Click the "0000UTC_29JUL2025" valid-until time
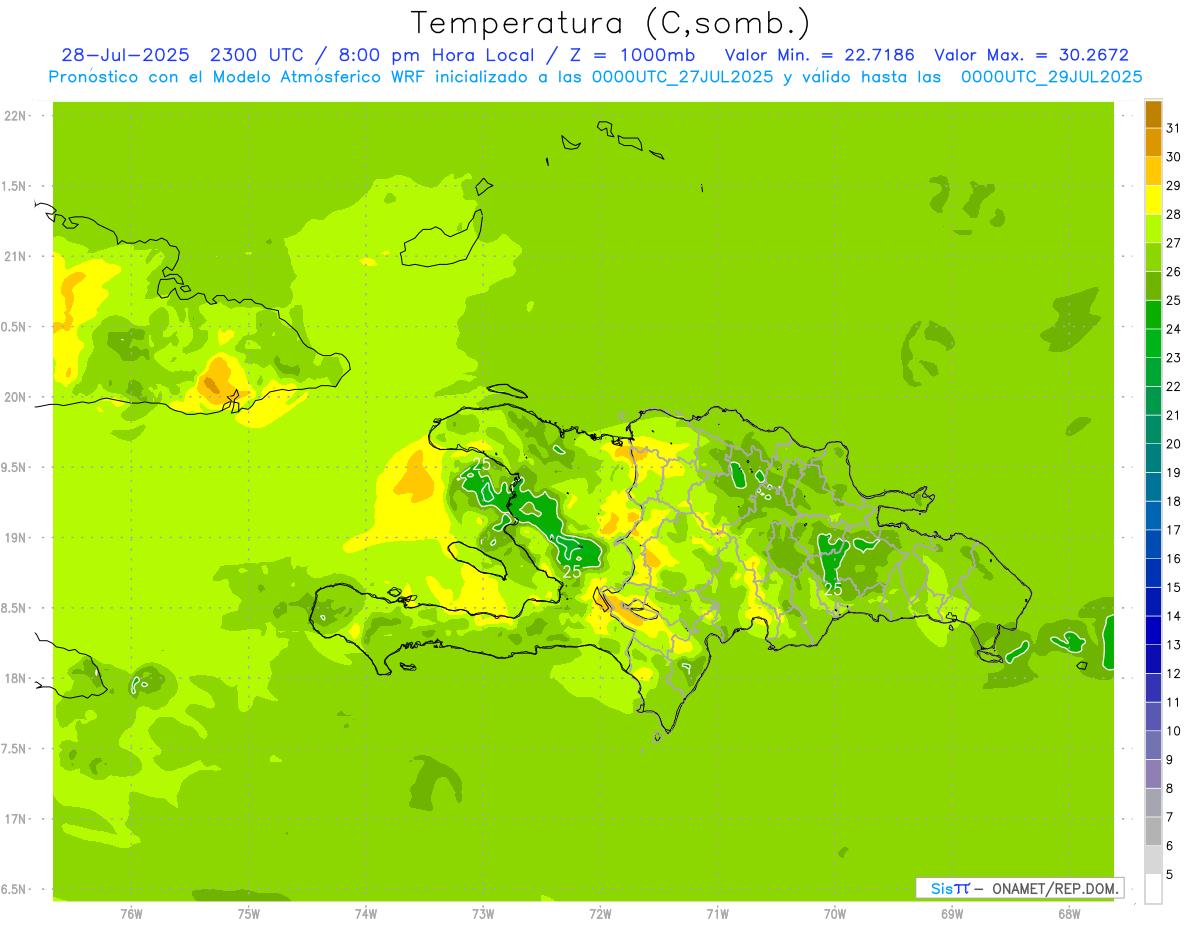The image size is (1200, 927). (1051, 77)
